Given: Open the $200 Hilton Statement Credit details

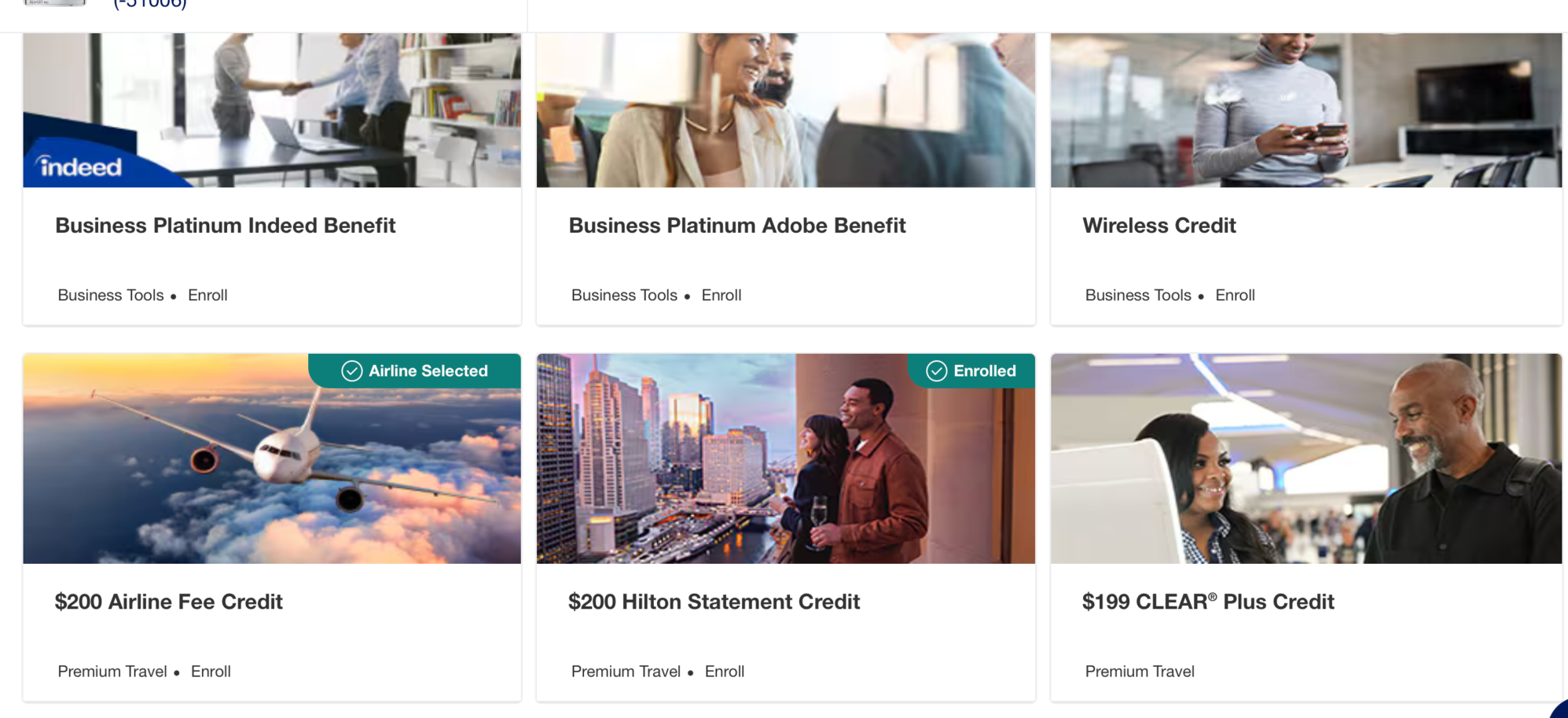Looking at the screenshot, I should pyautogui.click(x=714, y=602).
